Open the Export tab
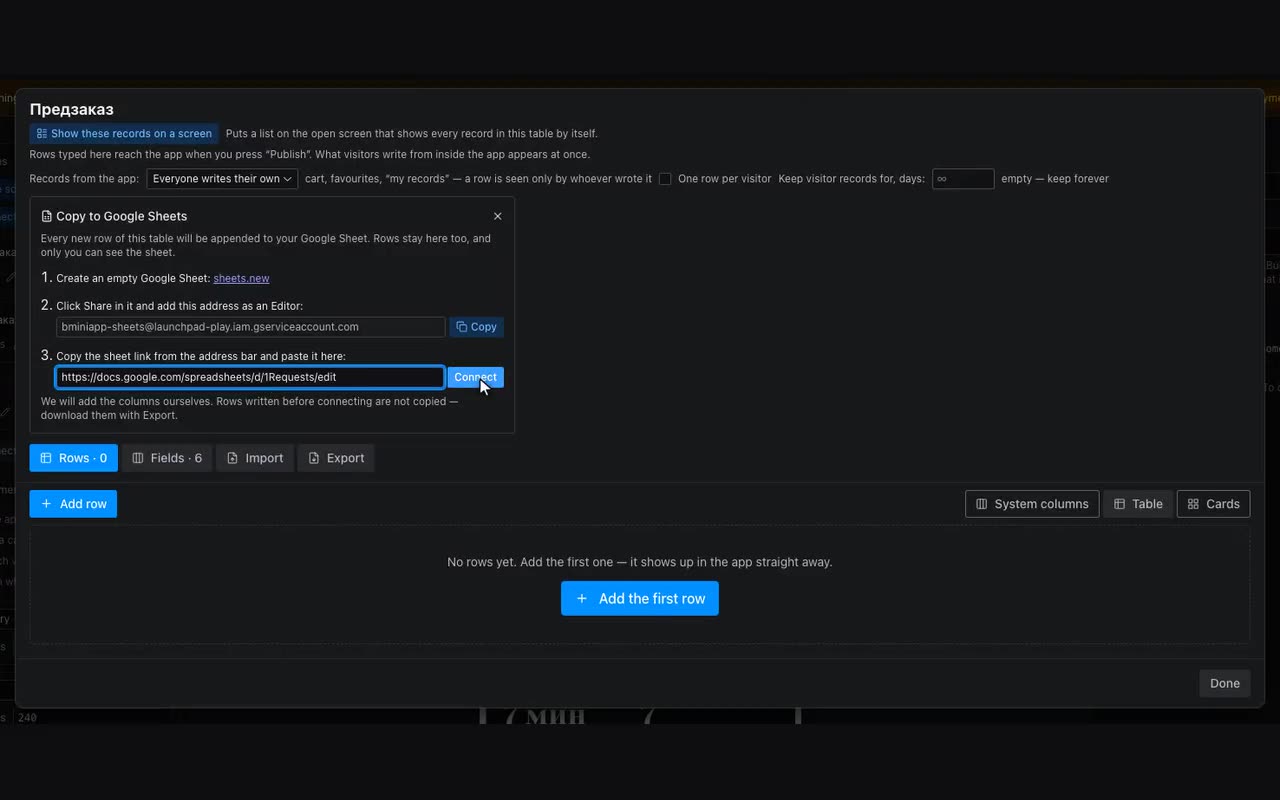Viewport: 1280px width, 800px height. click(336, 458)
